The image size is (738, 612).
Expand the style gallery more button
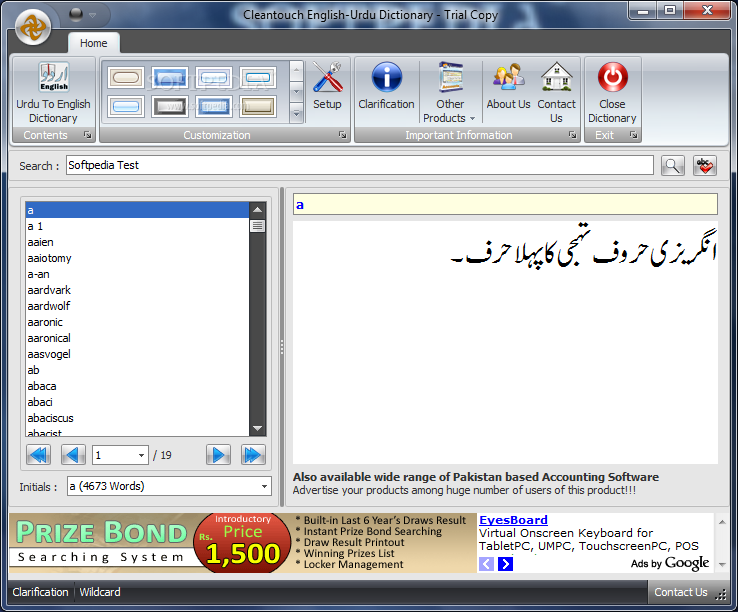tap(297, 113)
